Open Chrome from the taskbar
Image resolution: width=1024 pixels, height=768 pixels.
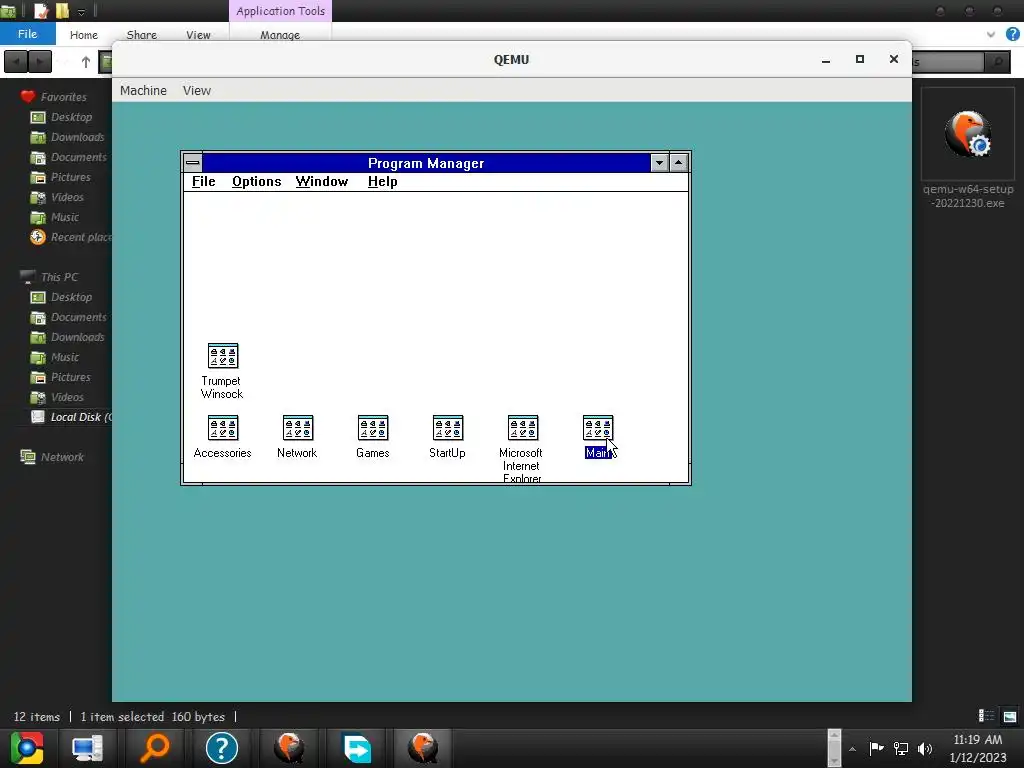click(27, 748)
